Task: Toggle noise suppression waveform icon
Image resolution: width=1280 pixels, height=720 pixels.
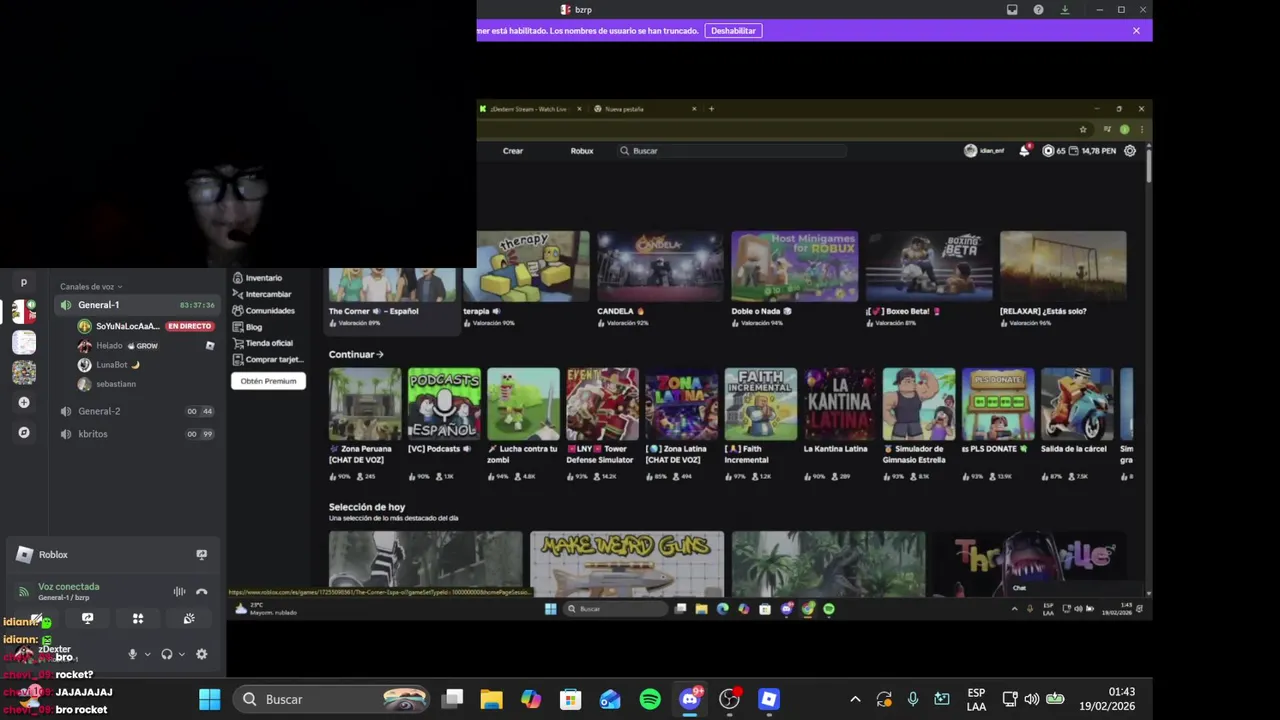Action: [x=179, y=592]
